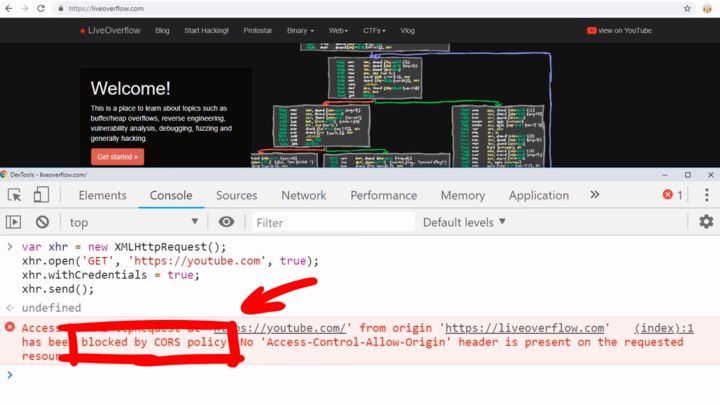720x405 pixels.
Task: Click the console input prompt line
Action: point(360,375)
